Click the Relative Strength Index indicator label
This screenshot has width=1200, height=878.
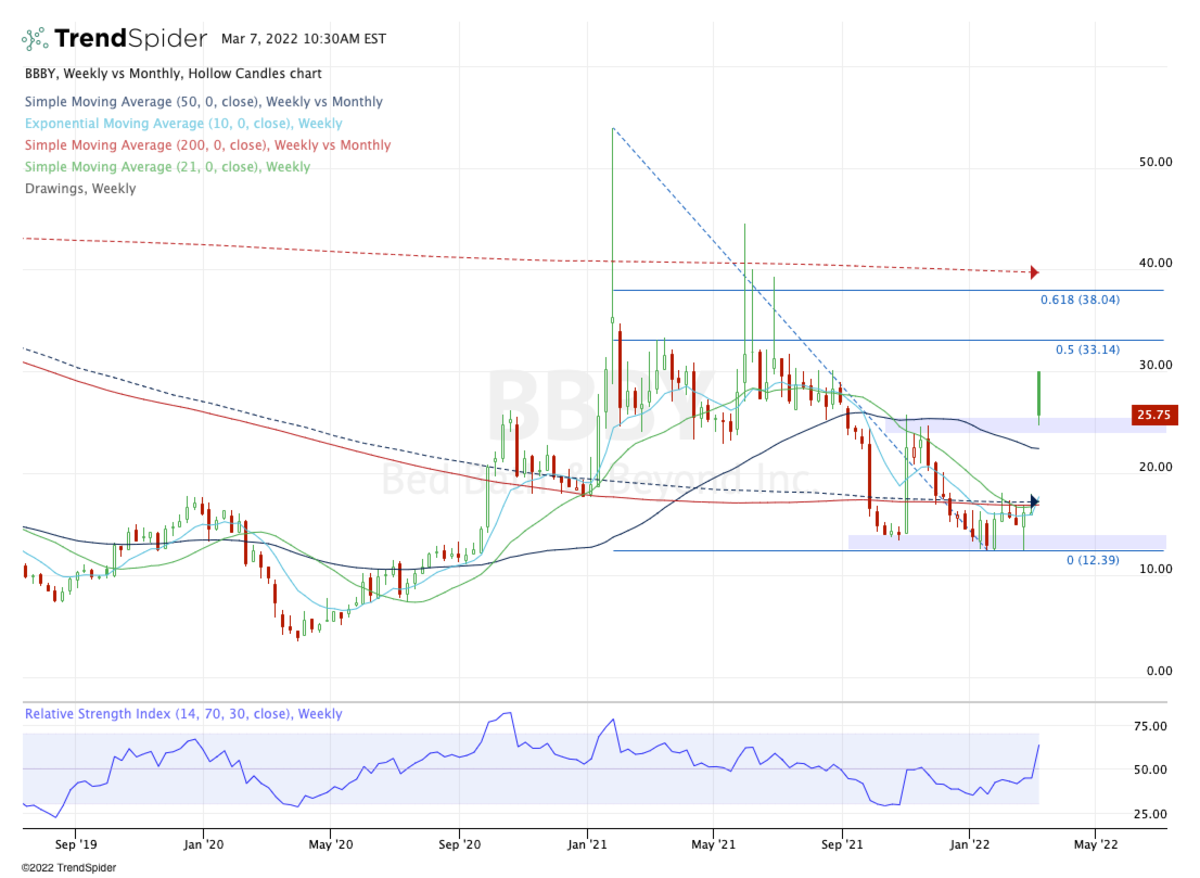tap(183, 714)
